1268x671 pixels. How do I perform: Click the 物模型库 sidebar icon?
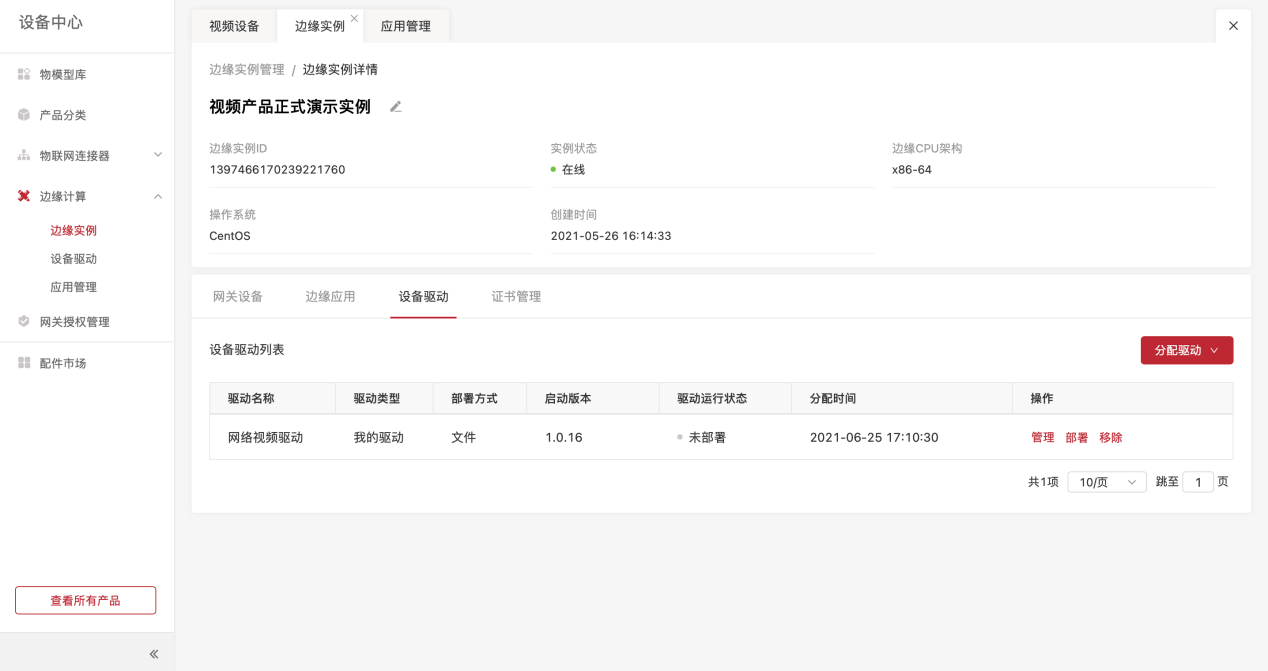[24, 74]
